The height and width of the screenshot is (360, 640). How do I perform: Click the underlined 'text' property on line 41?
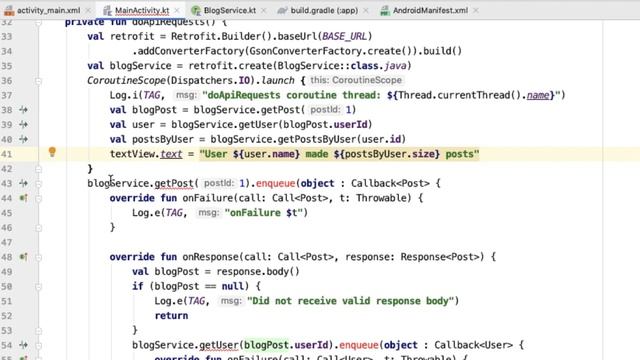[x=171, y=154]
